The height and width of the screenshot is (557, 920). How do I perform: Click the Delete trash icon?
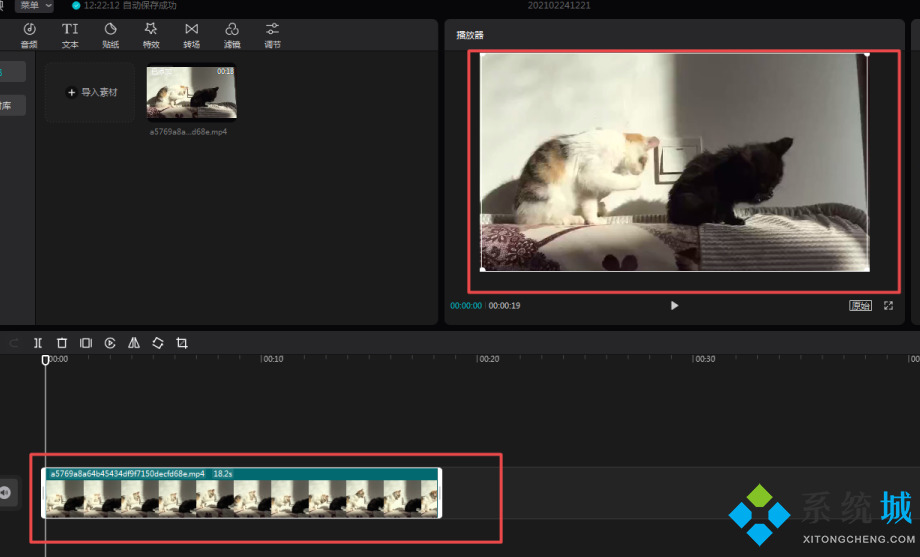pyautogui.click(x=62, y=343)
